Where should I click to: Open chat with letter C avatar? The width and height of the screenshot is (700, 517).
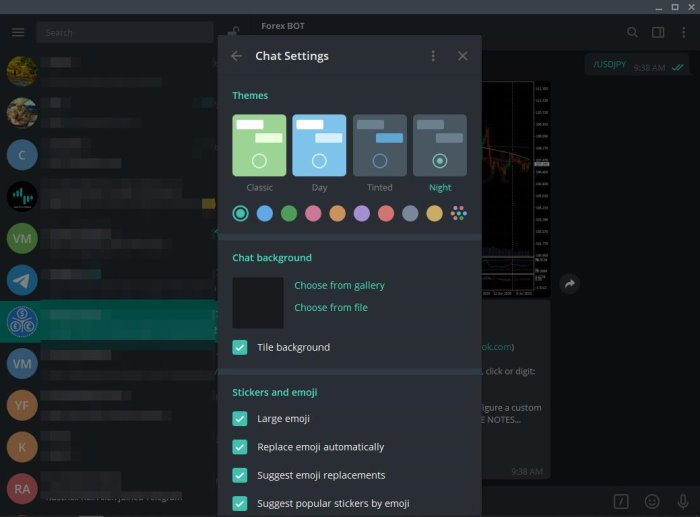pos(22,155)
